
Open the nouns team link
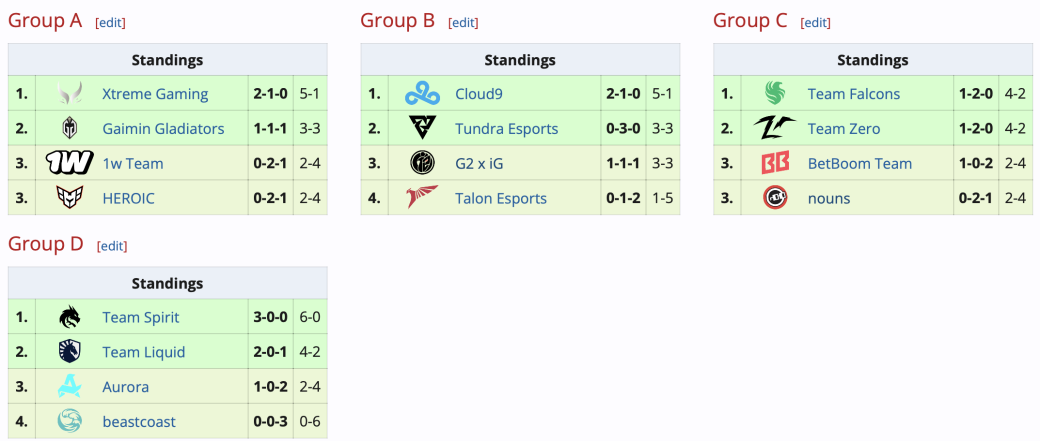(828, 198)
